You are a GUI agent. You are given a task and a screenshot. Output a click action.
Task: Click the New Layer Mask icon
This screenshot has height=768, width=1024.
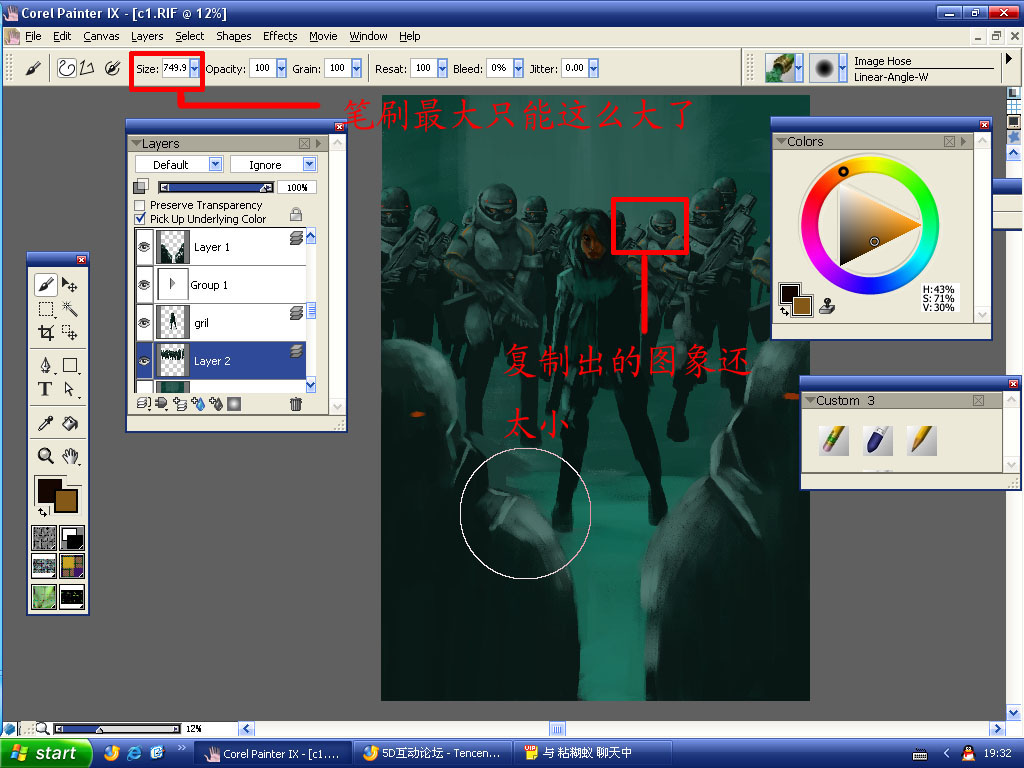pos(234,404)
